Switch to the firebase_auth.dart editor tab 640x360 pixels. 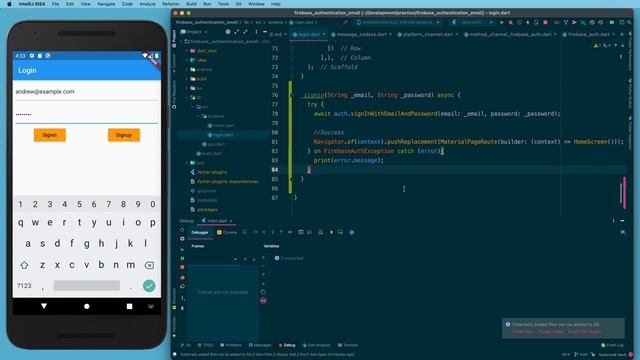tap(588, 34)
